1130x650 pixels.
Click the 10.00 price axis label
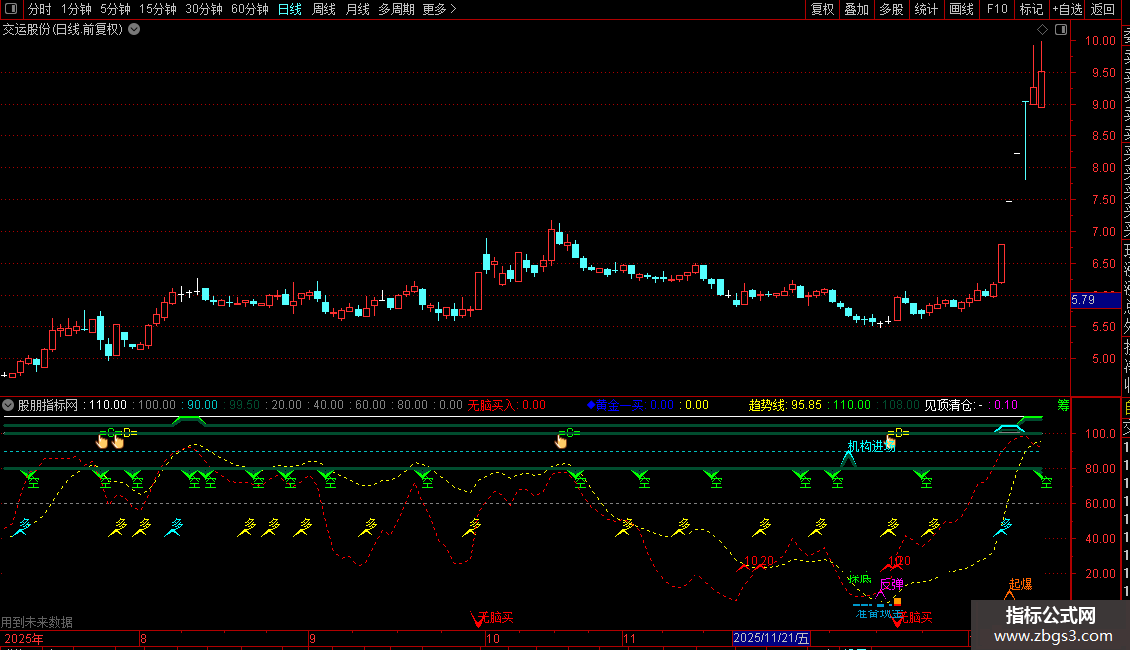click(1100, 41)
